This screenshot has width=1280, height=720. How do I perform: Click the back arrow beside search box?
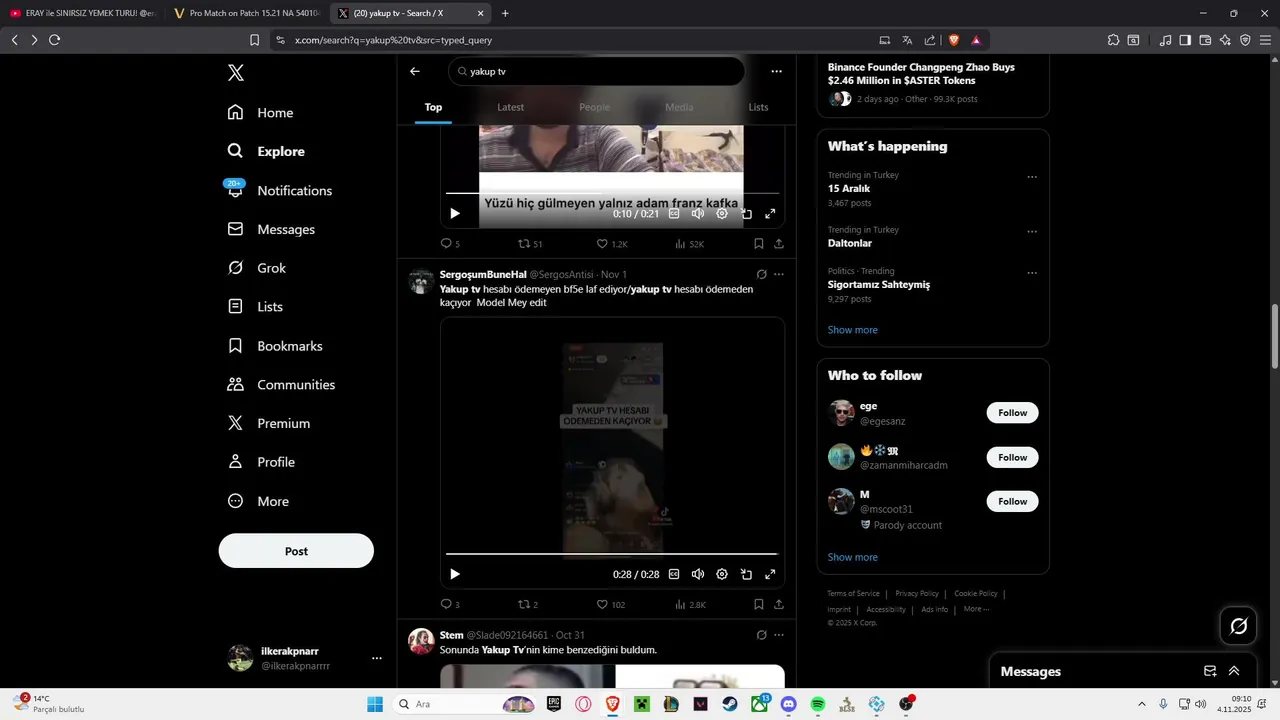[415, 71]
